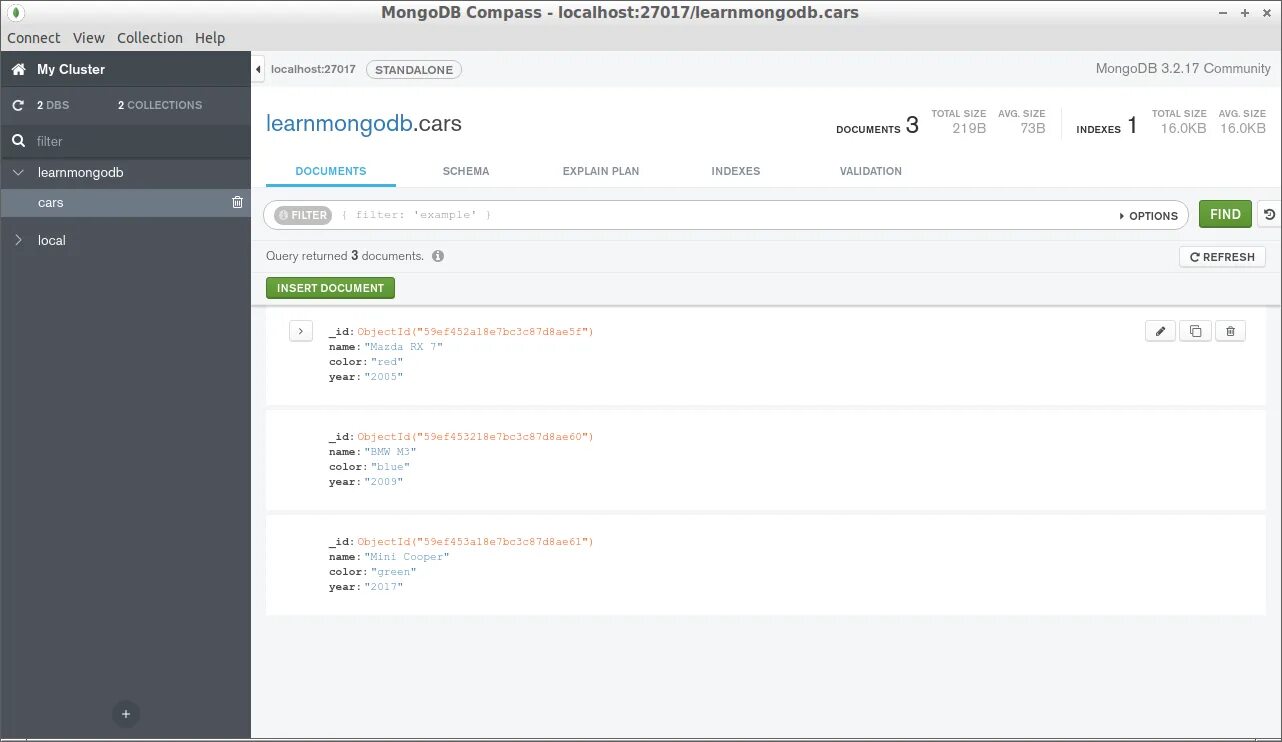Delete the Mazda RX 7 document
This screenshot has height=742, width=1282.
pos(1230,331)
